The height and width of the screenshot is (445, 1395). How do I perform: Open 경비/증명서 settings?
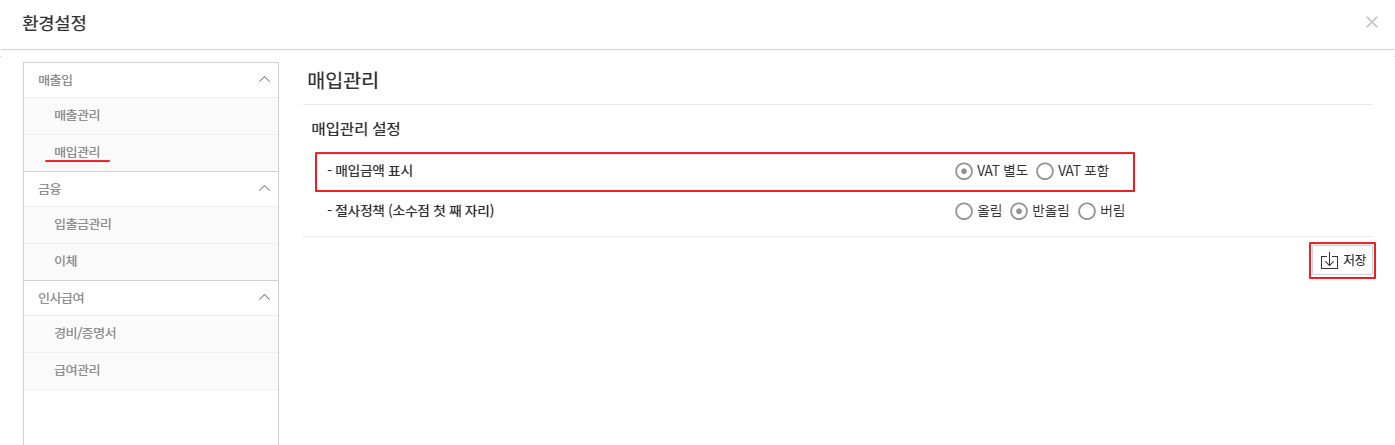85,333
